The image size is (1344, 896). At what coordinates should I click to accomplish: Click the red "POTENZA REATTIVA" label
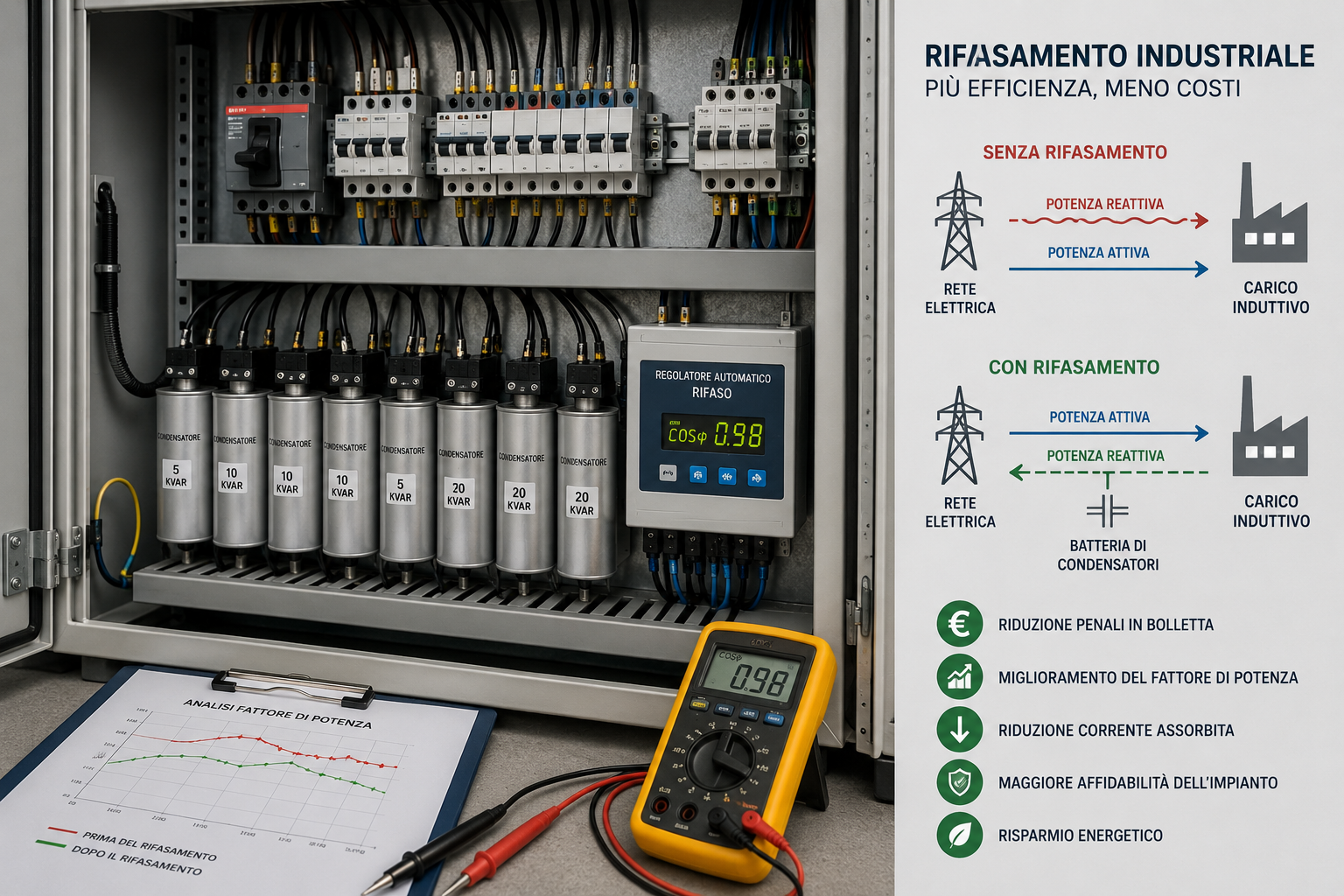pos(1105,204)
